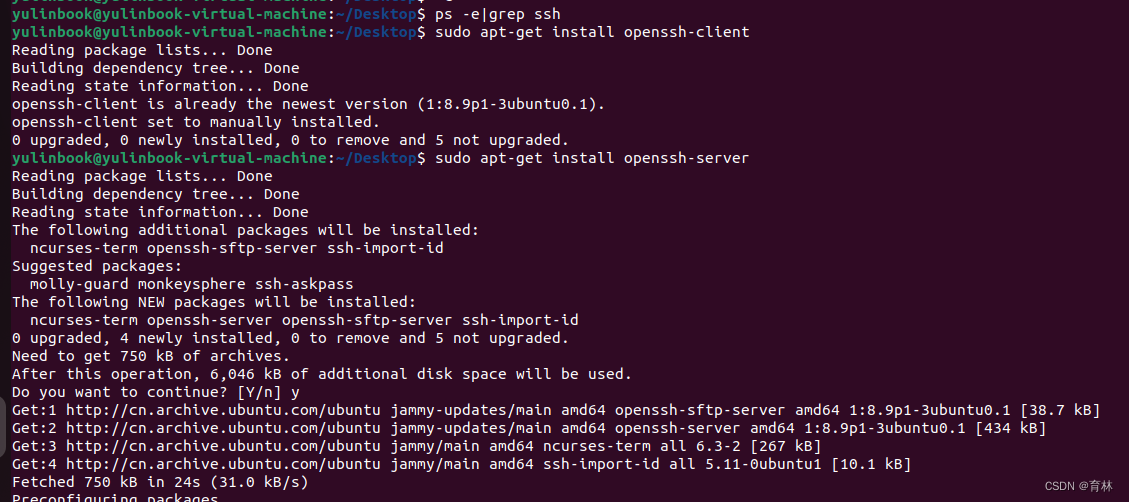Viewport: 1129px width, 502px height.
Task: Click the 'Suggested packages:' heading
Action: [96, 266]
